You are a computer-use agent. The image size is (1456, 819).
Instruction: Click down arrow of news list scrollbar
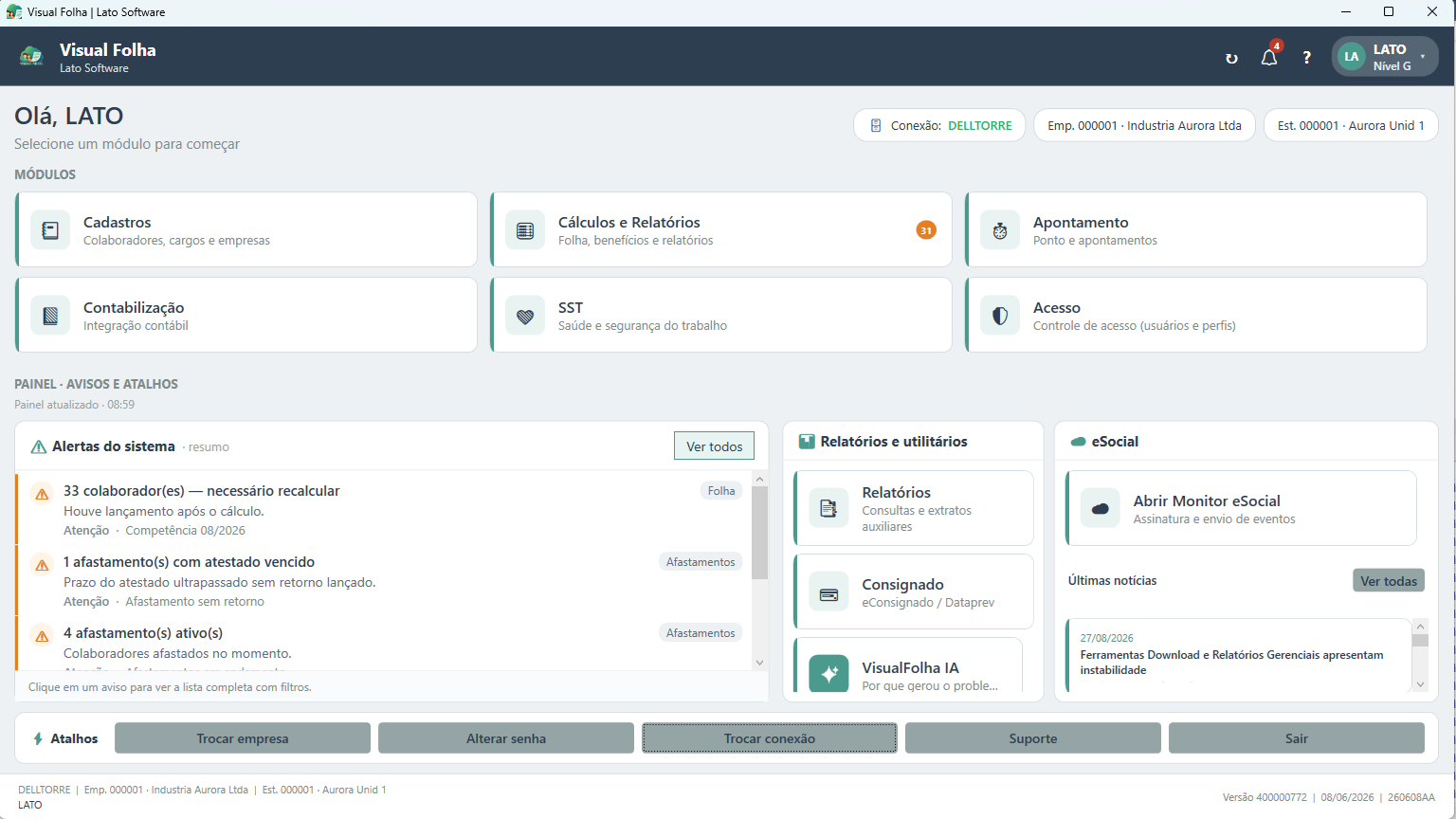coord(1420,684)
